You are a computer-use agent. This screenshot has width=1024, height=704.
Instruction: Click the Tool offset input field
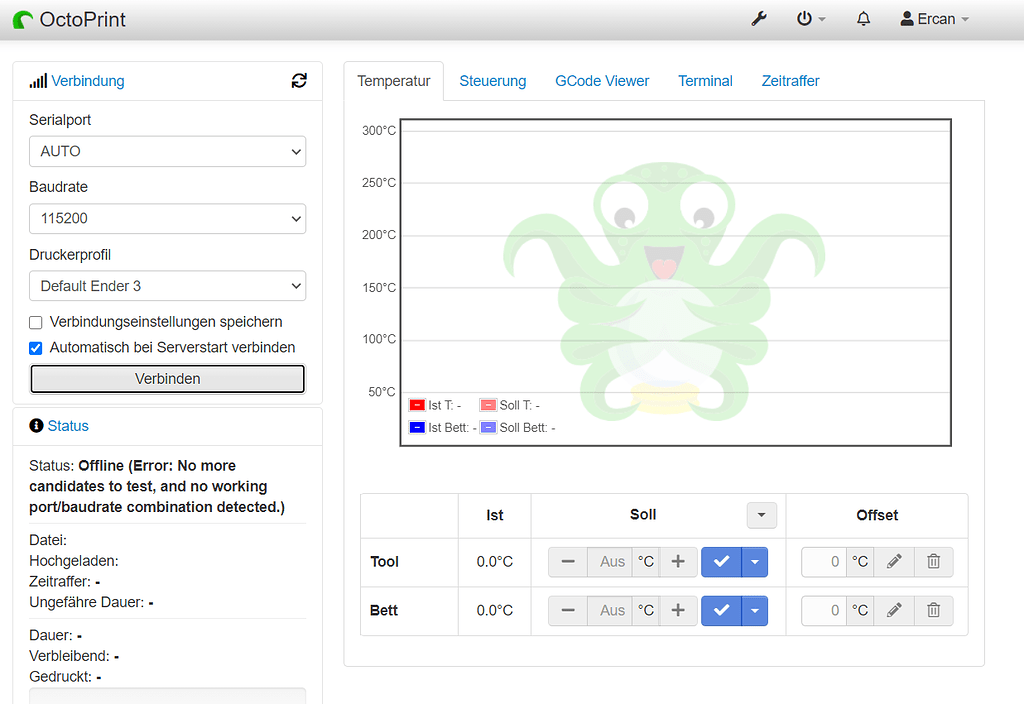825,562
